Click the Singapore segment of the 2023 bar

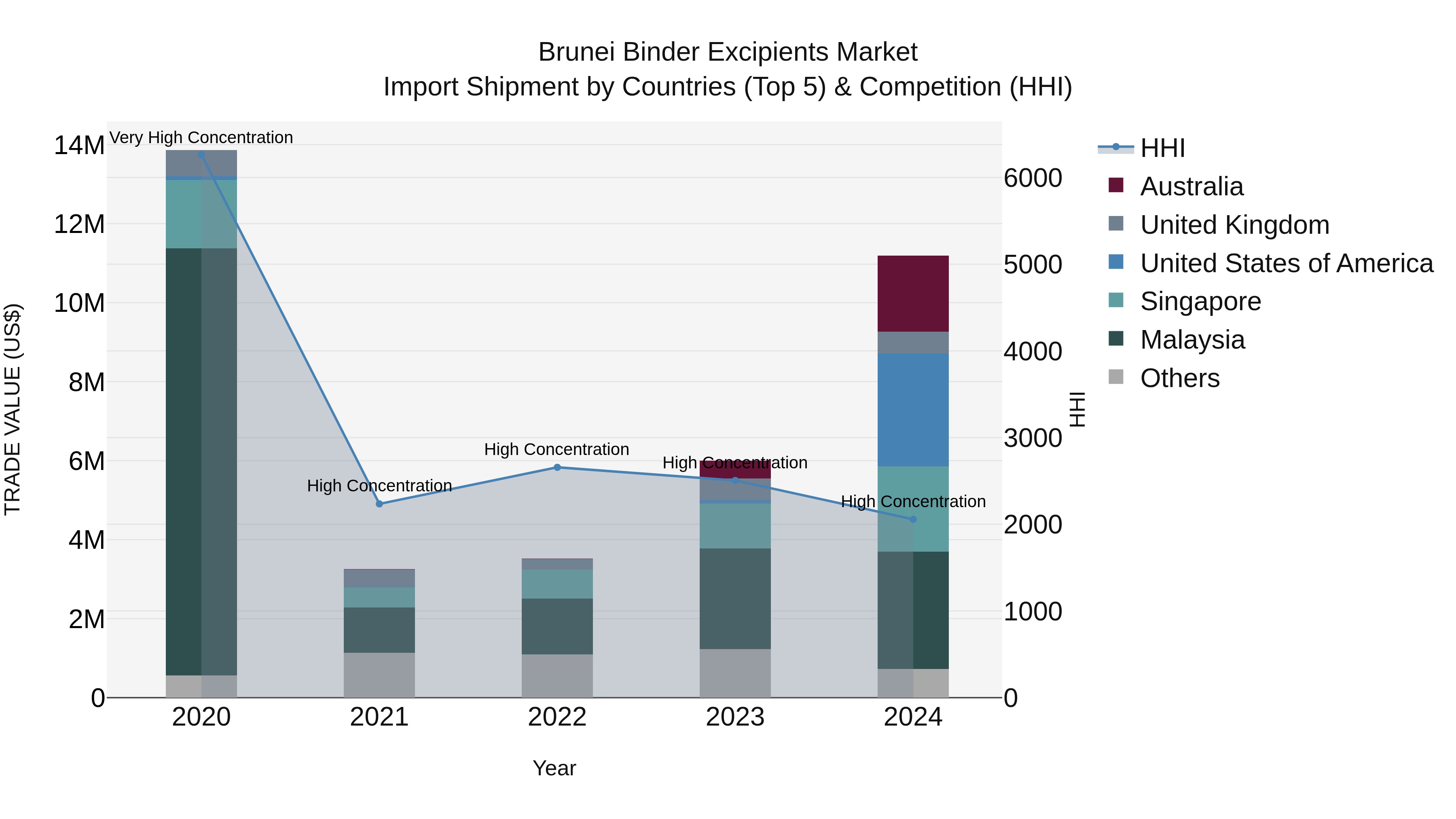(735, 526)
